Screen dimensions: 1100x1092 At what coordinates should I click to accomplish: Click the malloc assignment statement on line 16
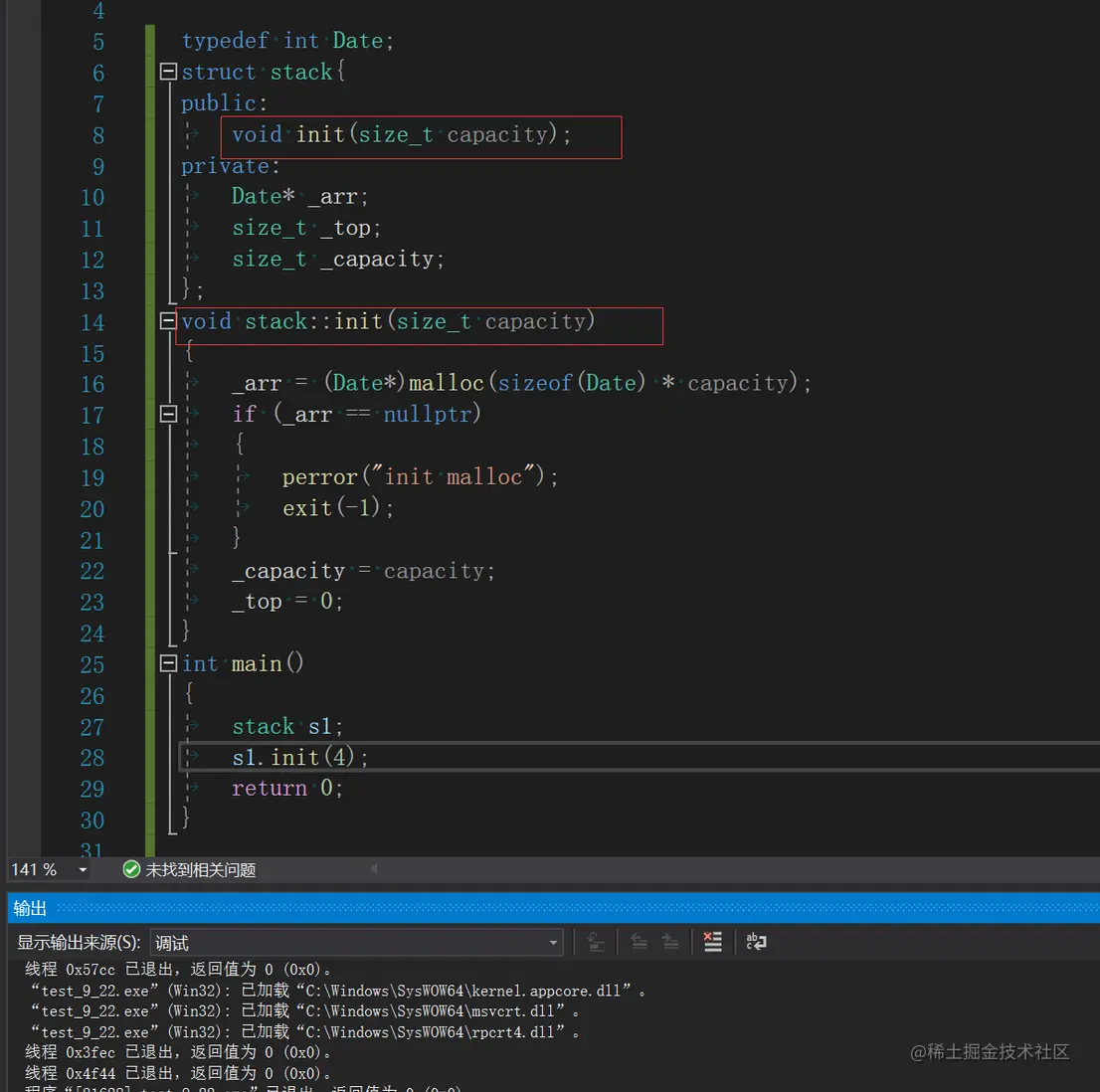522,384
